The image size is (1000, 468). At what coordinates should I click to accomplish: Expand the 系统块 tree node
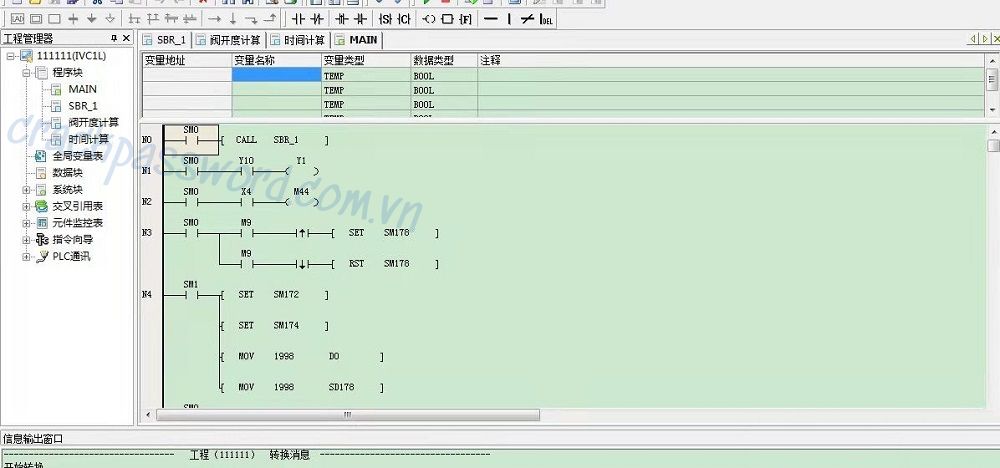(x=27, y=190)
